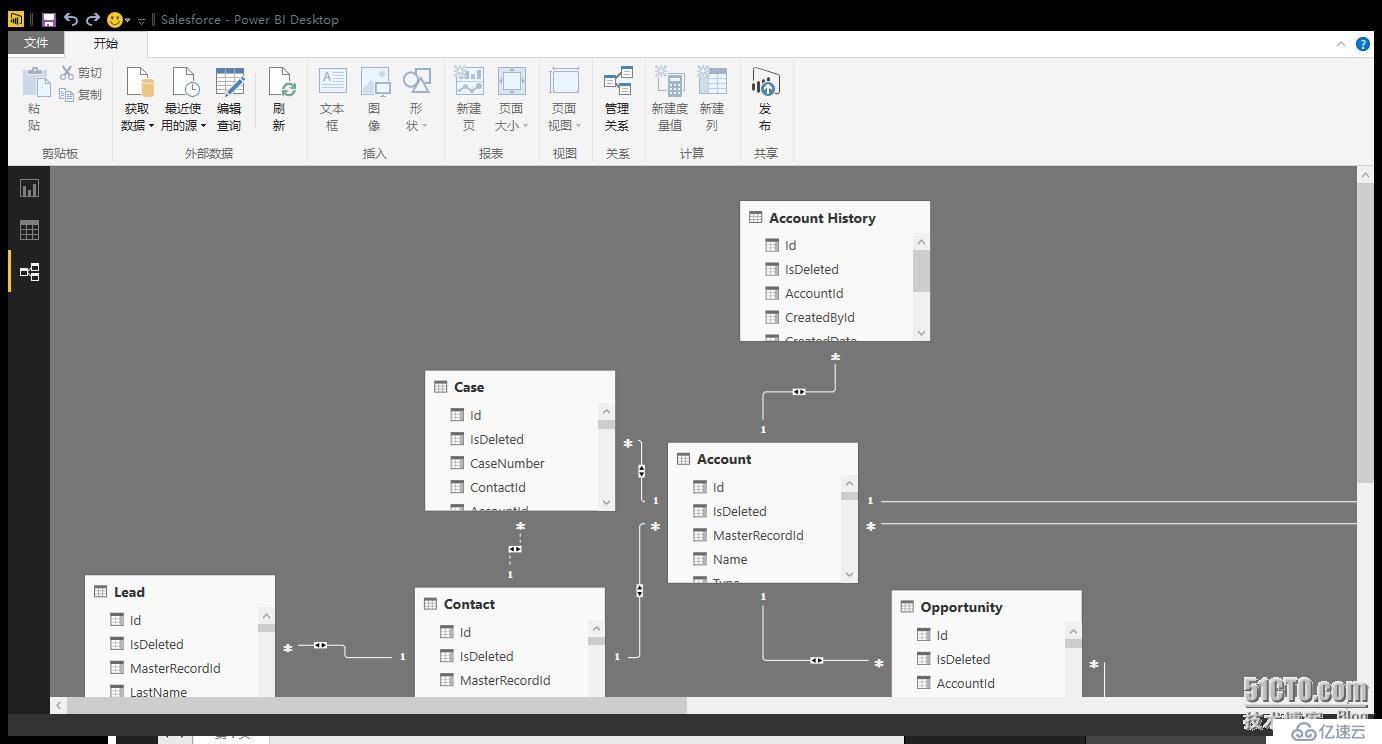Click the Id field in Lead table
Image resolution: width=1382 pixels, height=744 pixels.
click(x=135, y=620)
